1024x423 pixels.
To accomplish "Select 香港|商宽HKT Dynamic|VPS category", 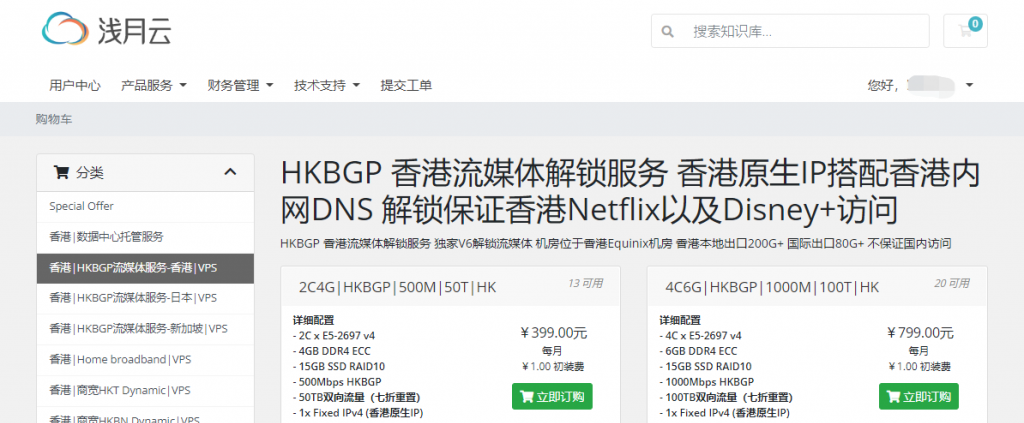I will click(146, 390).
